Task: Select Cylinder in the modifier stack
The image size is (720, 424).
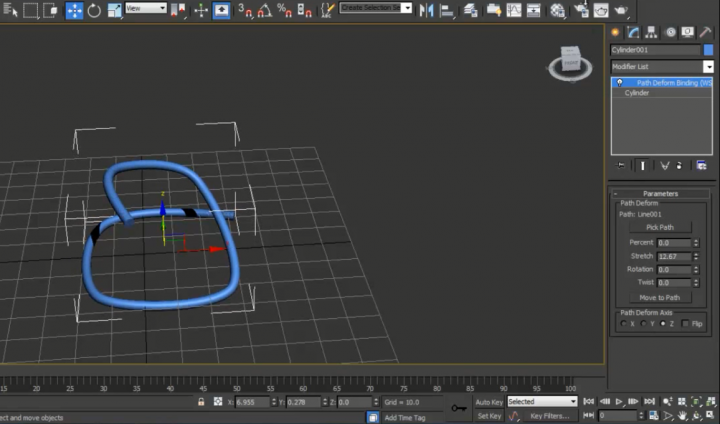Action: pyautogui.click(x=637, y=93)
